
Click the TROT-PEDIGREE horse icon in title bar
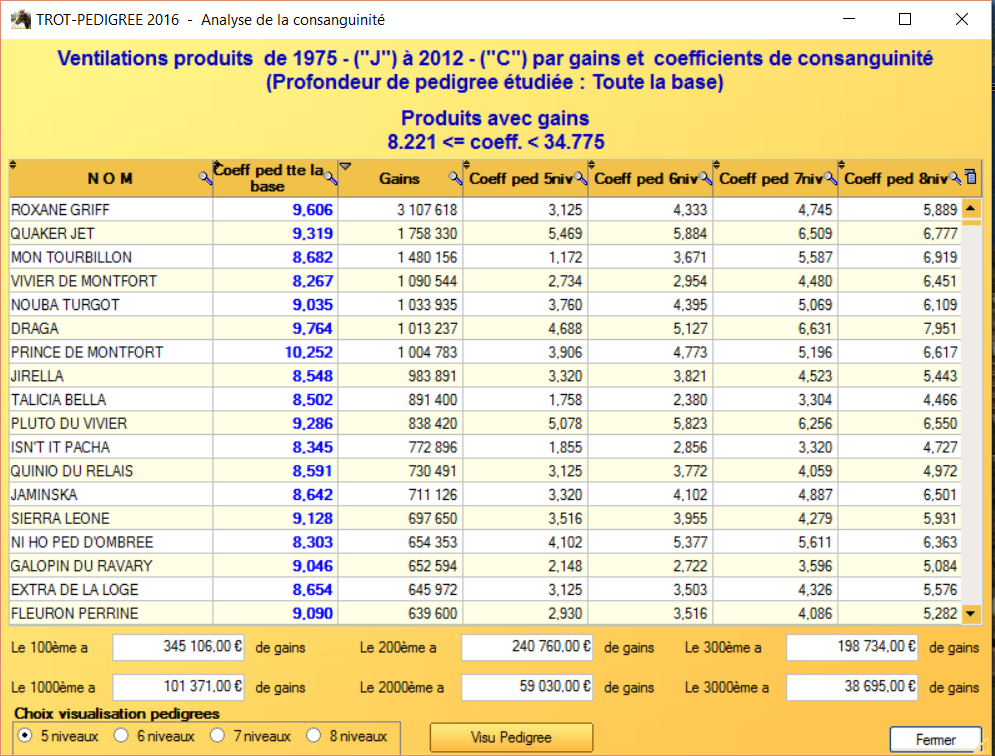(21, 20)
